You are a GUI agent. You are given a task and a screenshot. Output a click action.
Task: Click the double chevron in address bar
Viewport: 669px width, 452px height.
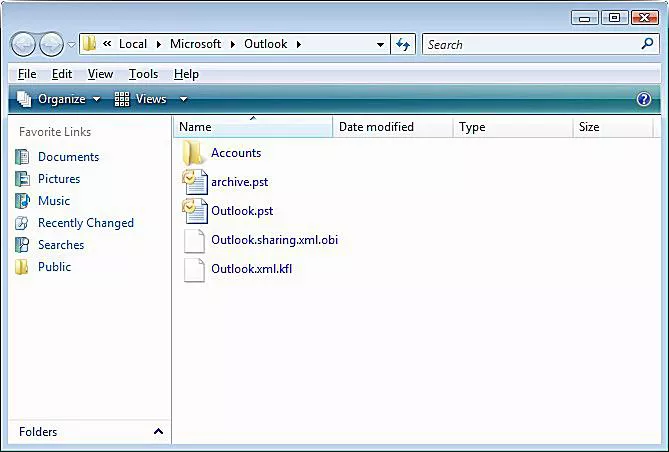pyautogui.click(x=107, y=43)
